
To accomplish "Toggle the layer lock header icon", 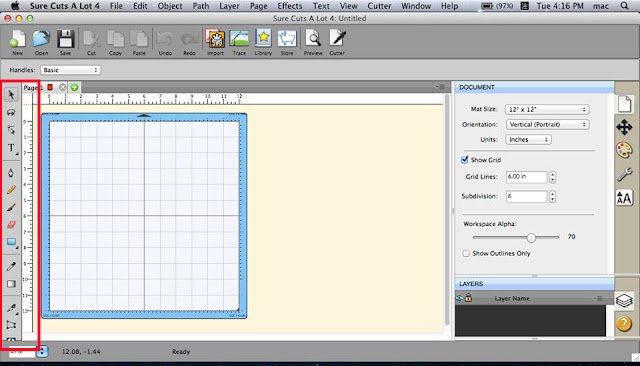I will pyautogui.click(x=468, y=298).
